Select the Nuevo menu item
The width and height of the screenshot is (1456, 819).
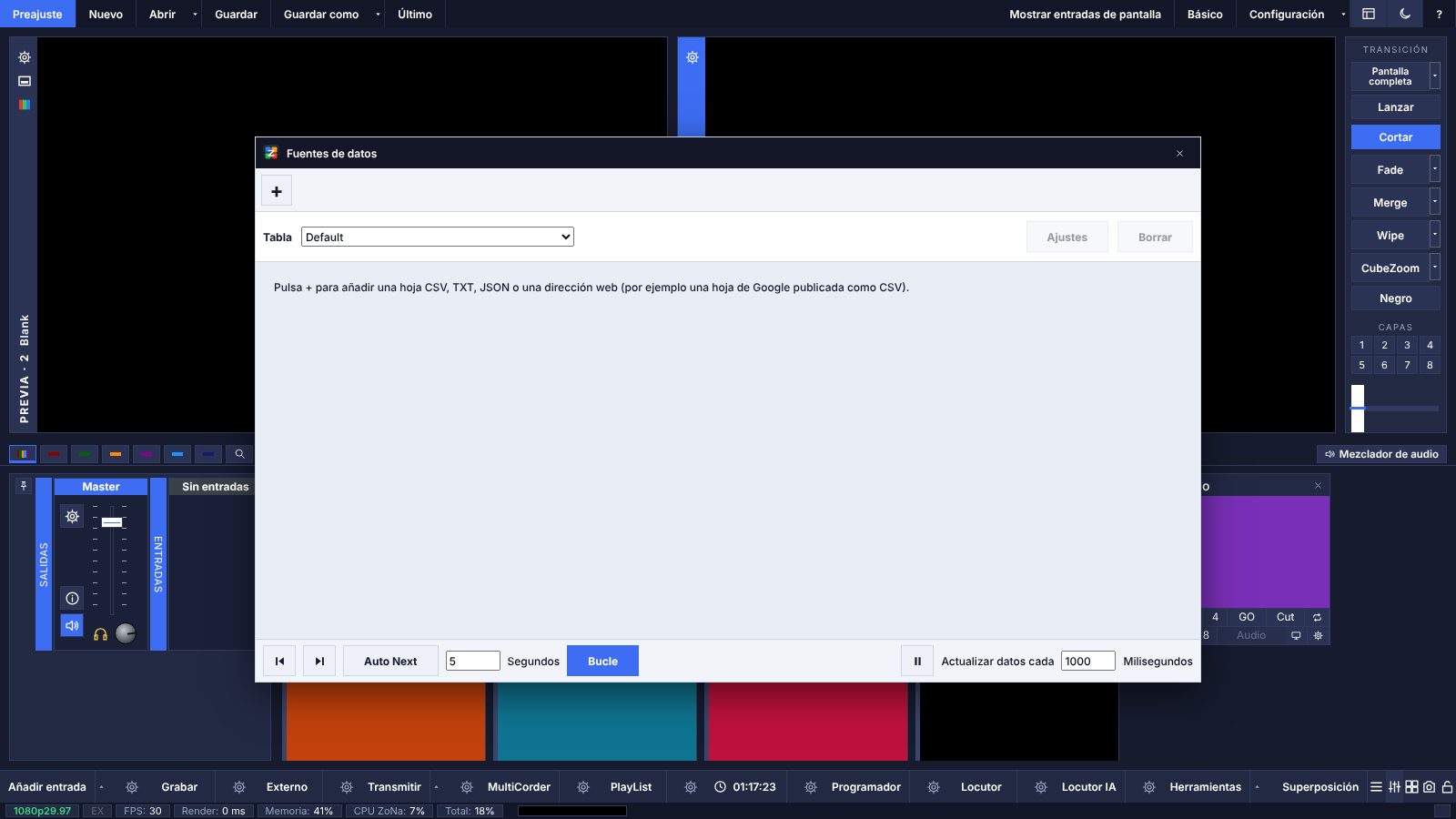point(106,14)
